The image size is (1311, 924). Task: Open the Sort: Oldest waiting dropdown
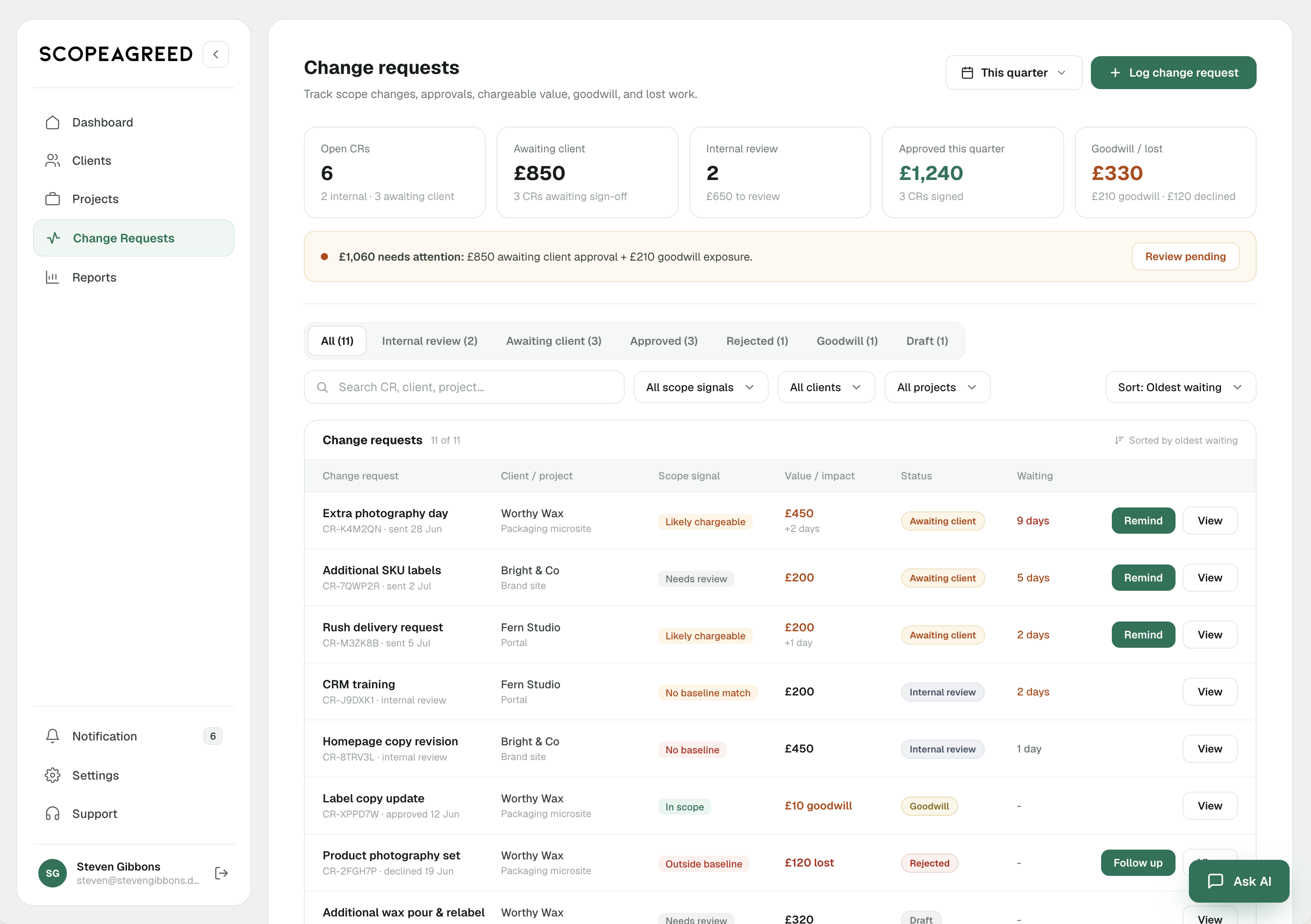[x=1180, y=387]
